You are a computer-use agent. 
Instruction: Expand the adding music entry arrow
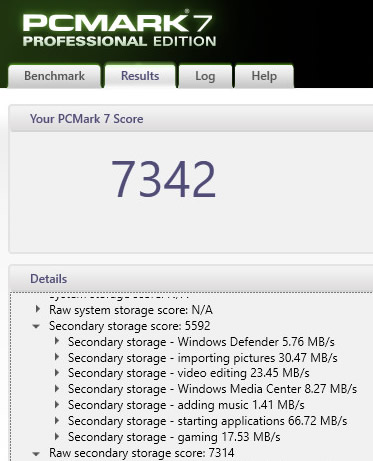point(57,405)
